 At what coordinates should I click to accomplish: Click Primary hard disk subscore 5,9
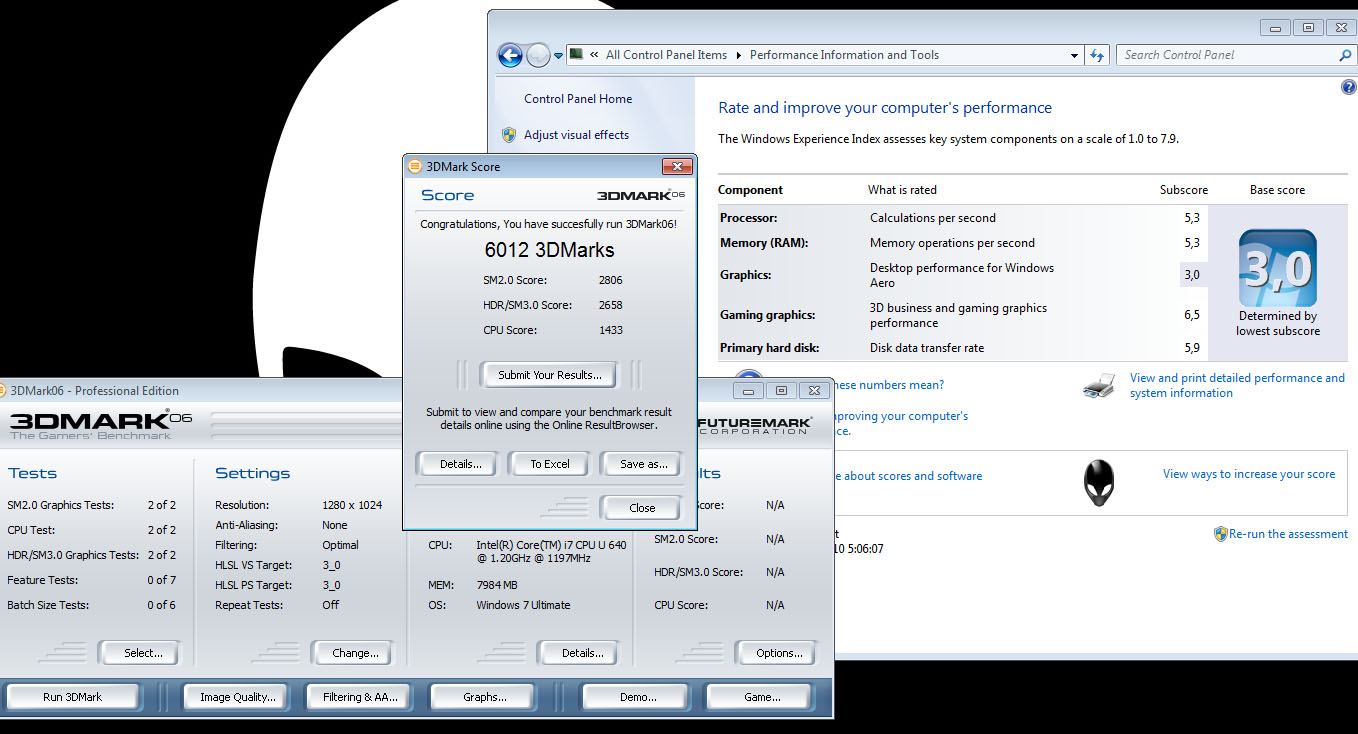[x=1191, y=348]
